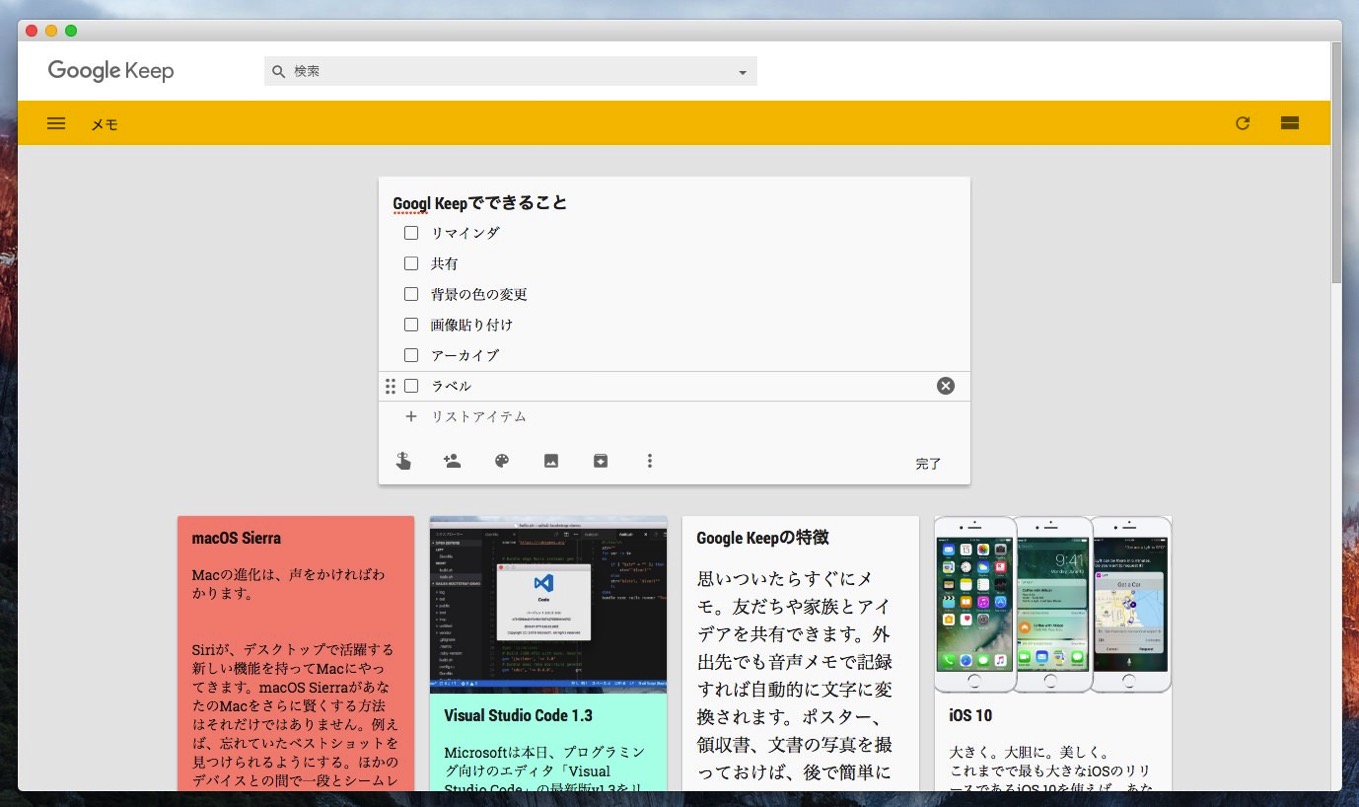Delete the ラベル list item

(945, 386)
